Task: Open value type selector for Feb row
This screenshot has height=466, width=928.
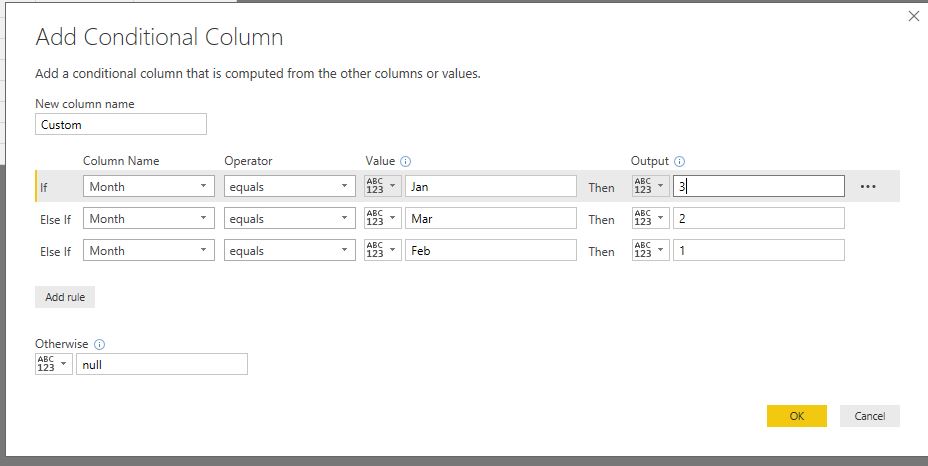Action: tap(383, 250)
